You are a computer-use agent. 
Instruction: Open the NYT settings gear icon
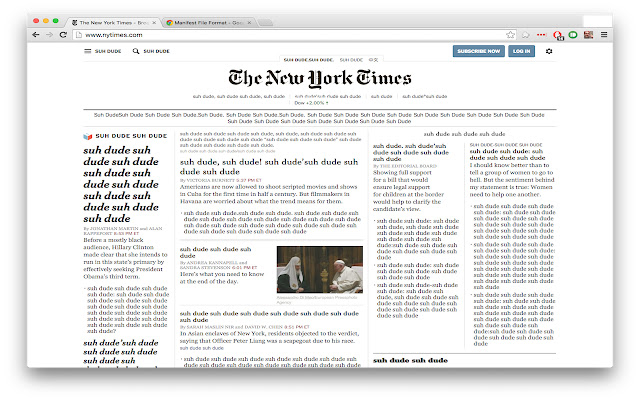point(549,51)
